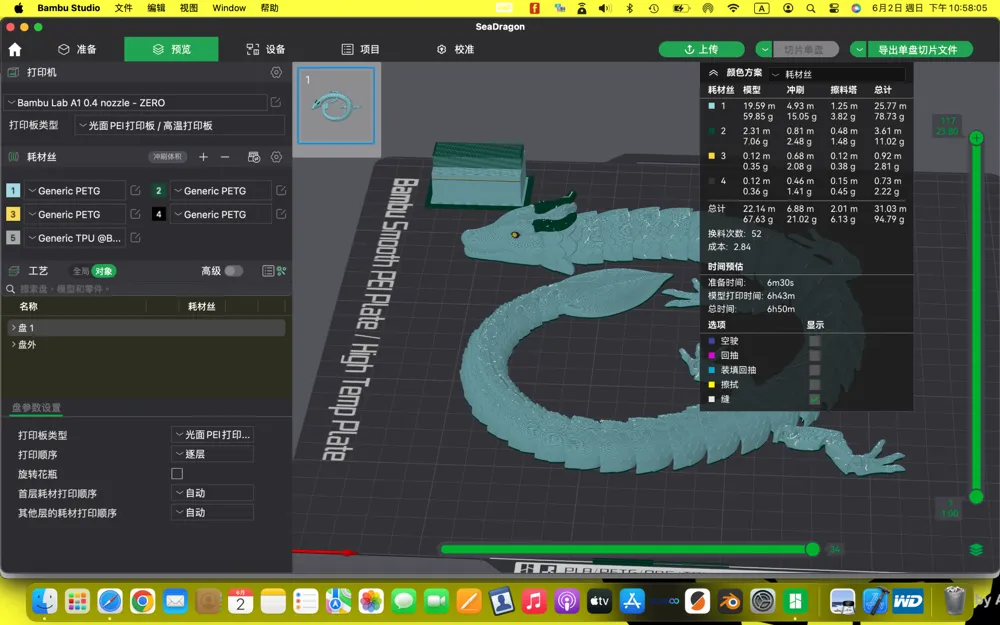Click plus handle on vertical layer slider
Screen dimensions: 1000x625
point(976,138)
